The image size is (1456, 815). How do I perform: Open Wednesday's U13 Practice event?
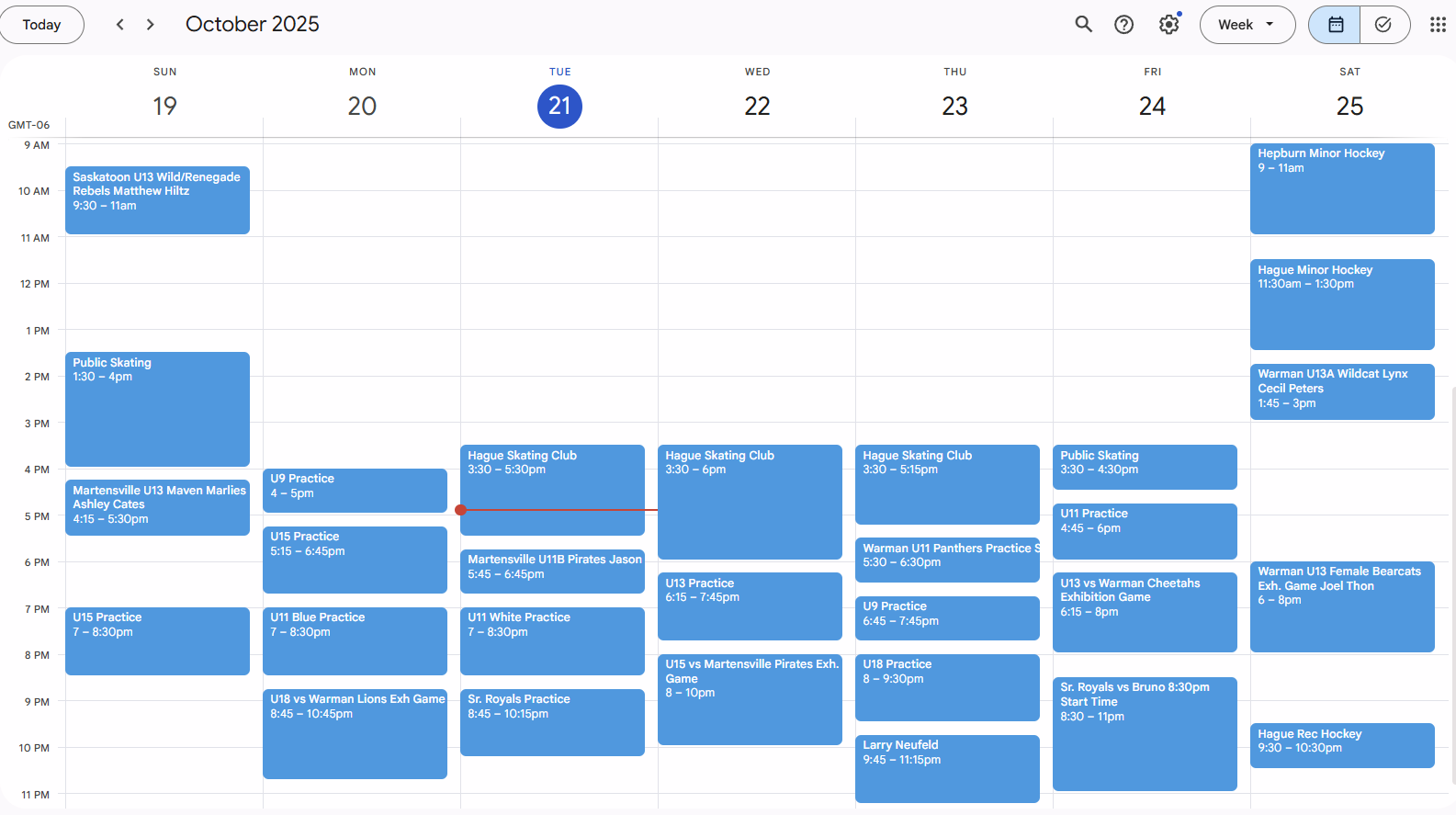(749, 606)
